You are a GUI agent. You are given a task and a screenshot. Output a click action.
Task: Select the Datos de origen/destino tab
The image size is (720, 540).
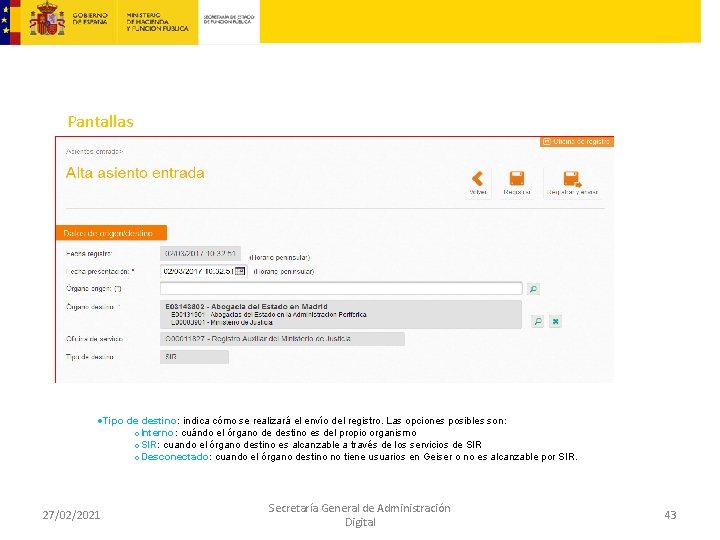[111, 233]
